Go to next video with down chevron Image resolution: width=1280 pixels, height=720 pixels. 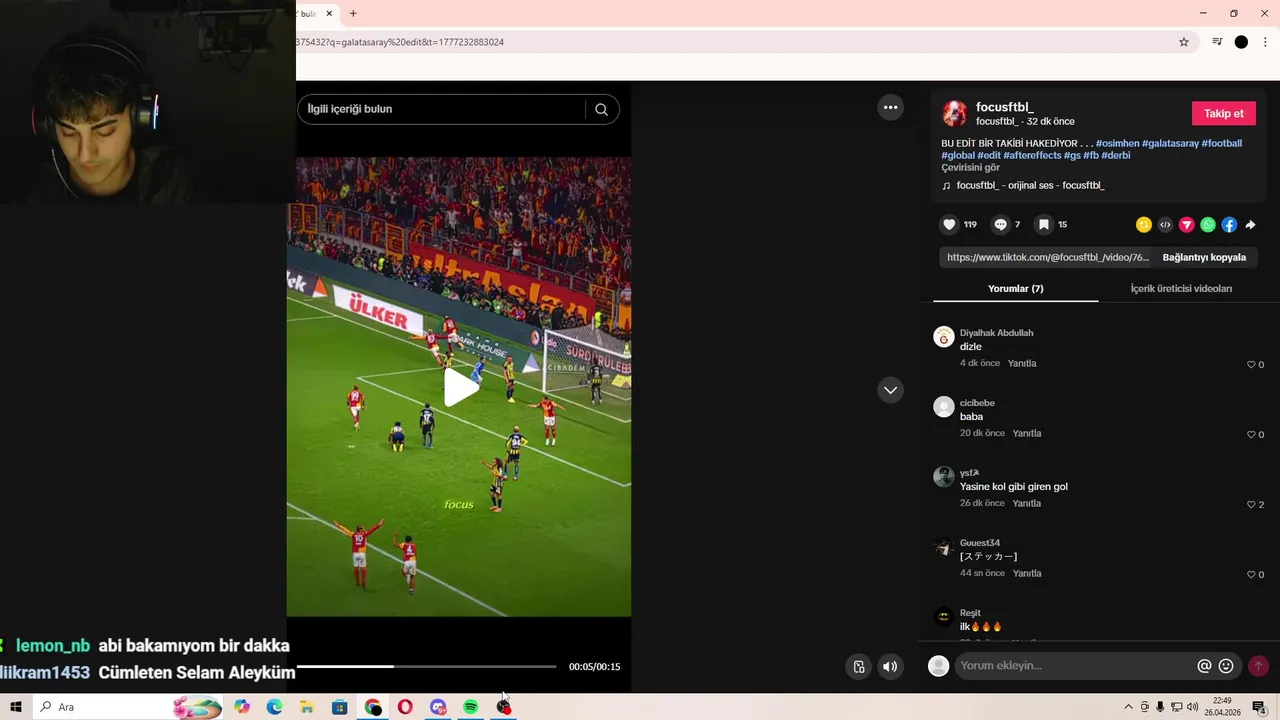click(890, 390)
